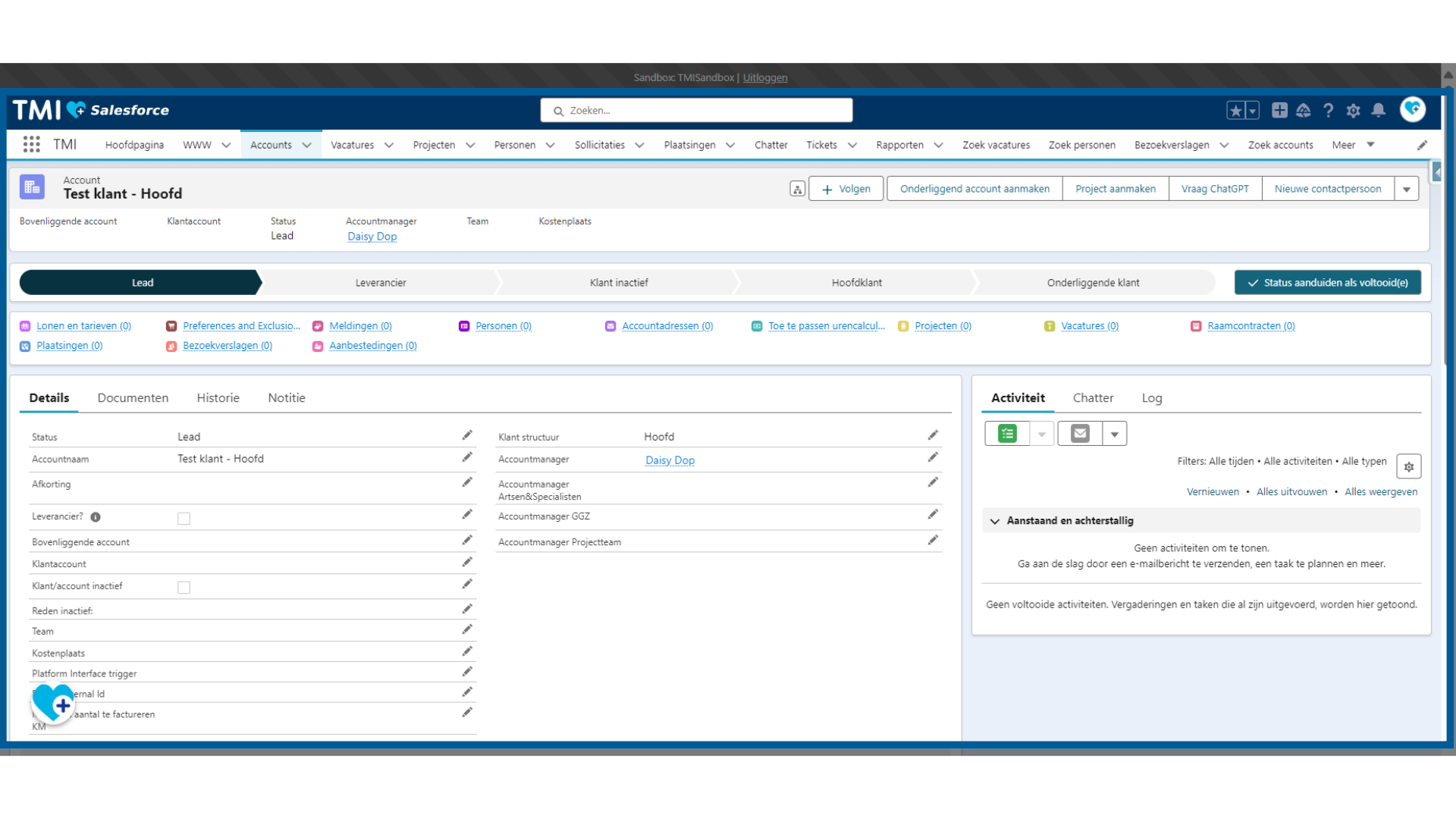Screen dimensions: 1456x819
Task: Open the Favorites star icon
Action: (1235, 111)
